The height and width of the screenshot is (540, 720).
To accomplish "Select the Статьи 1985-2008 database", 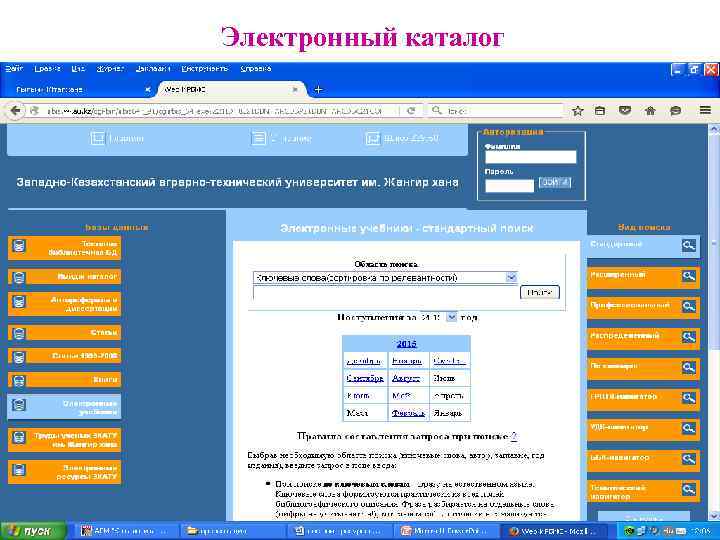I will [64, 356].
